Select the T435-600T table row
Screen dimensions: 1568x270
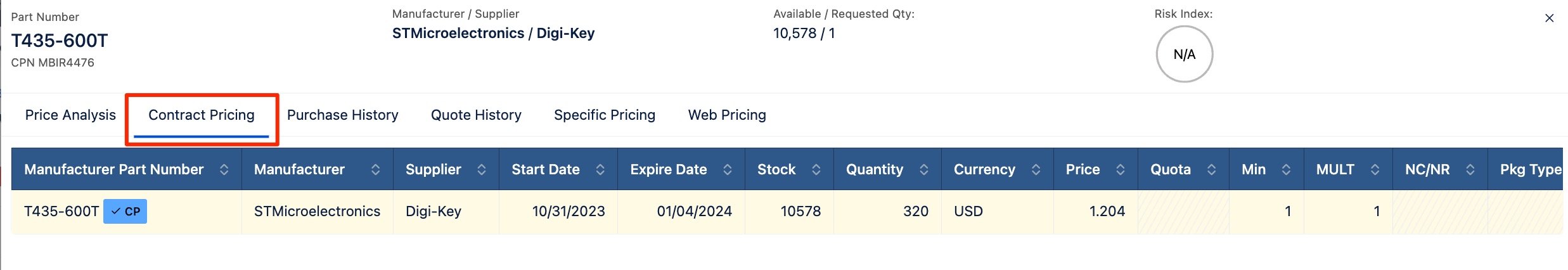634,212
